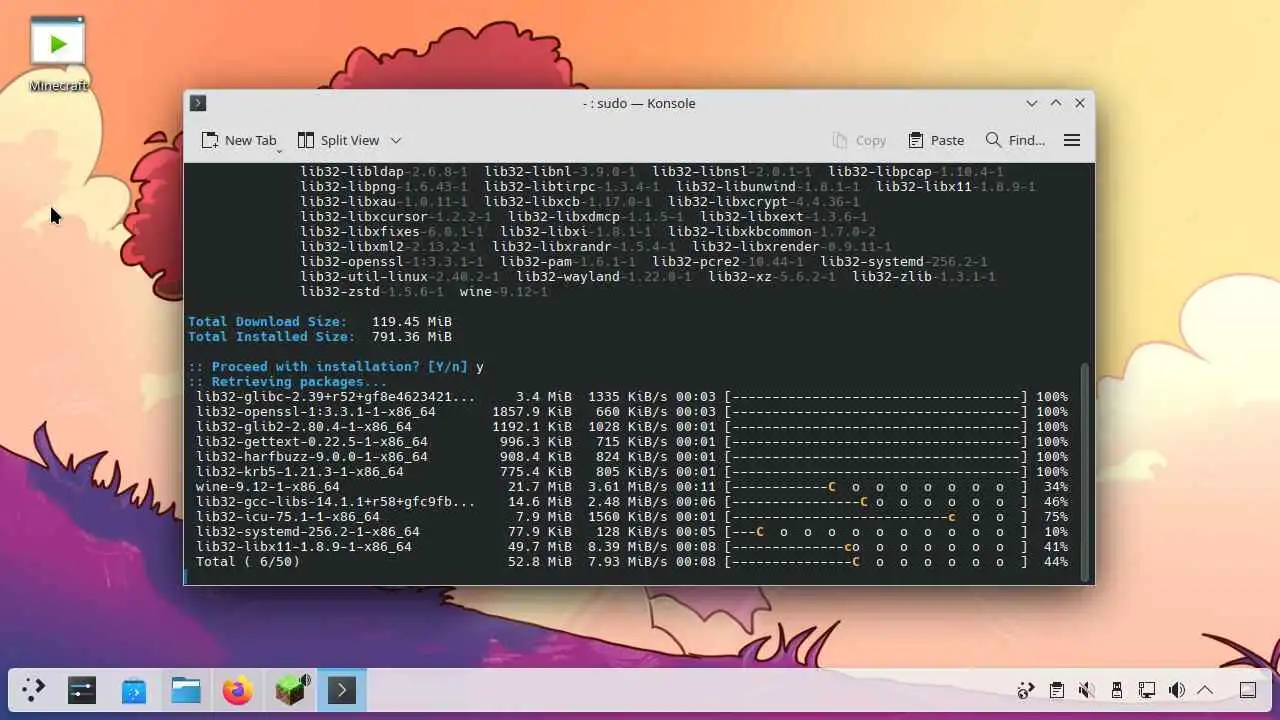Open the display configuration tray icon
1280x720 pixels.
coord(1147,690)
